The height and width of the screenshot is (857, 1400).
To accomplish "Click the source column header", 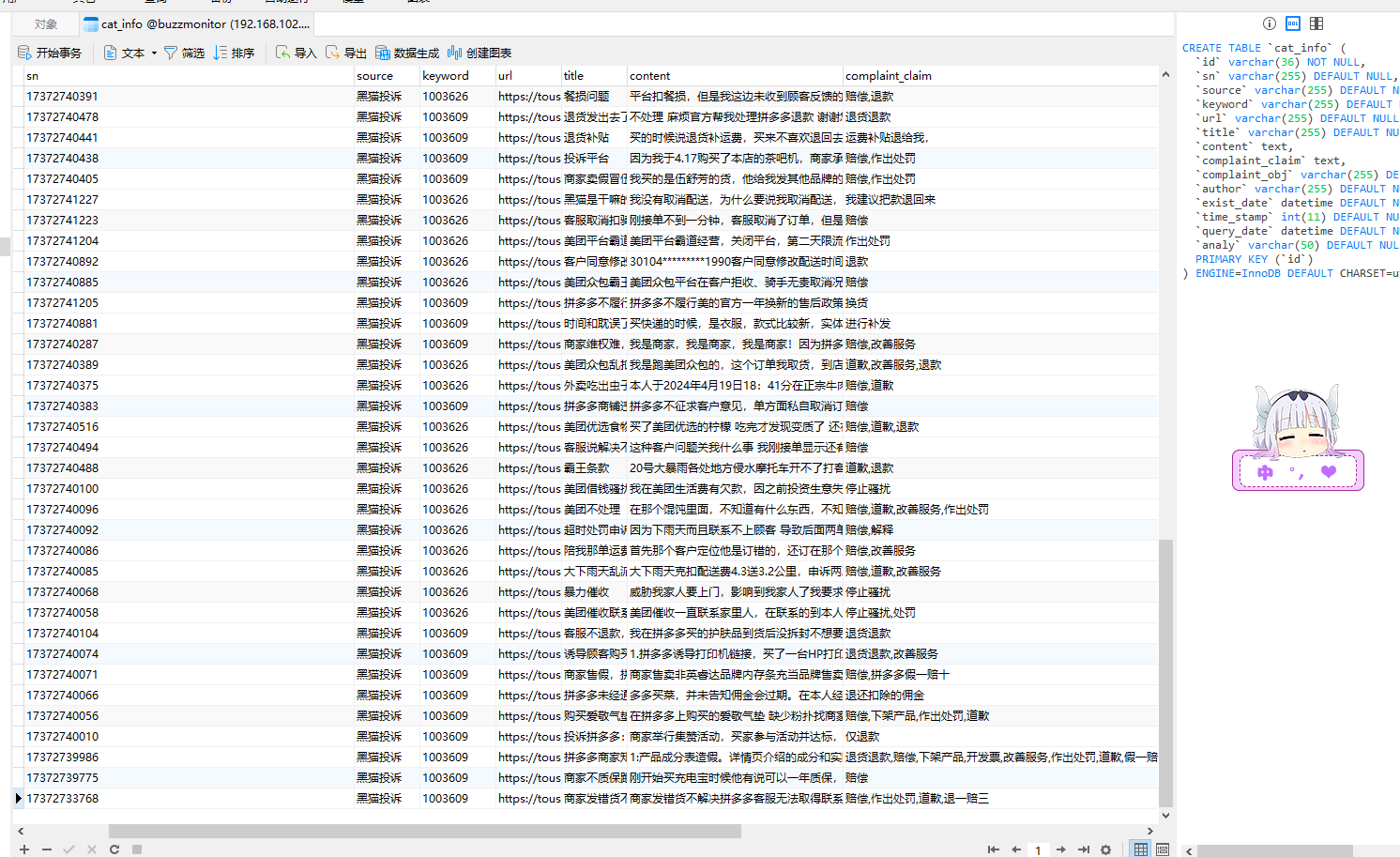I will click(x=387, y=76).
